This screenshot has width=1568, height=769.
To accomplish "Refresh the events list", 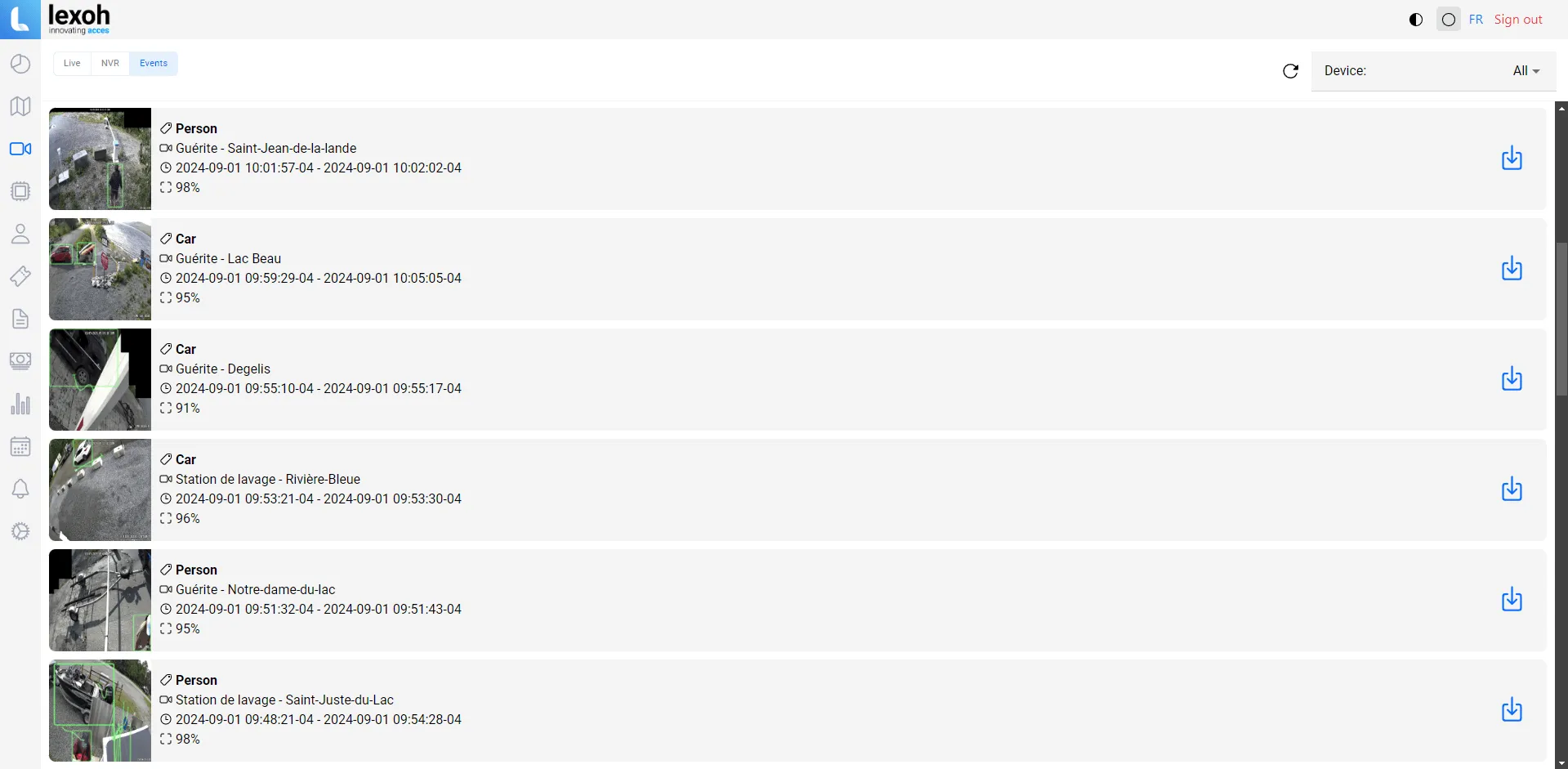I will [x=1290, y=71].
